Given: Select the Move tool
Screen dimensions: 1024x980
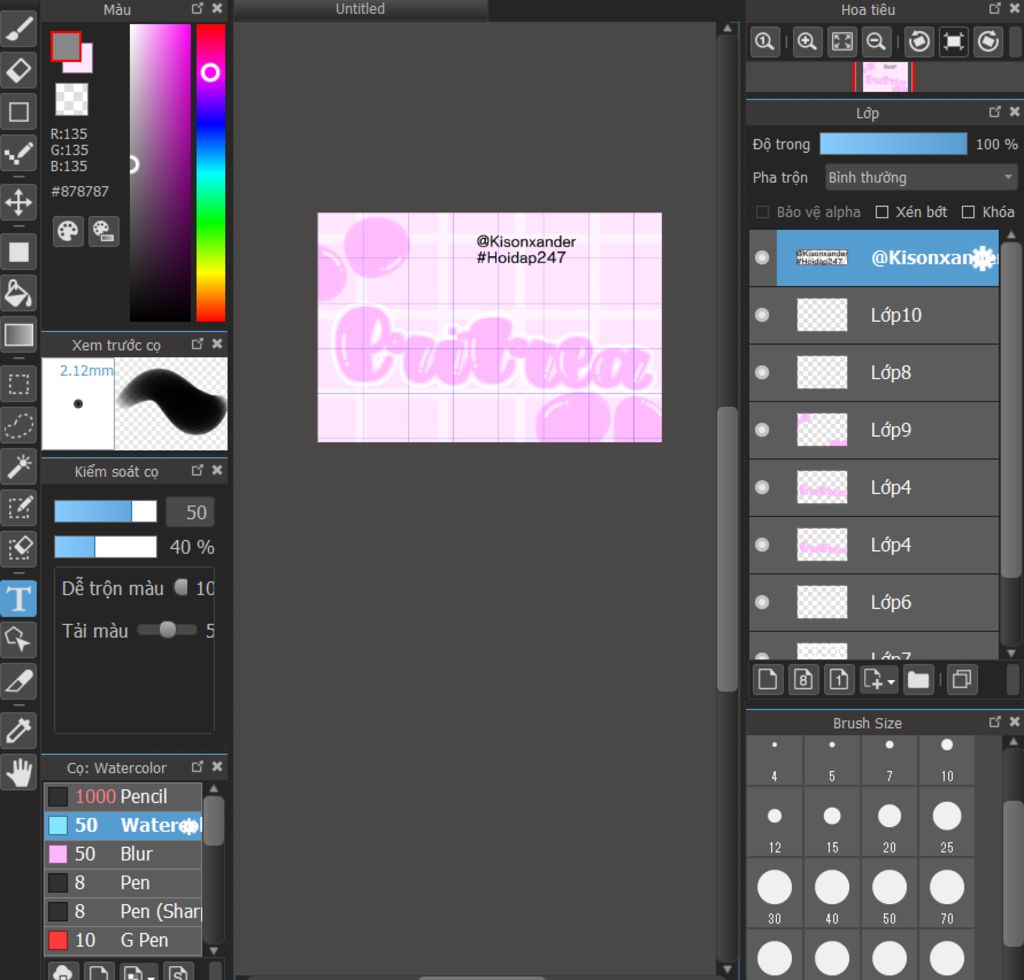Looking at the screenshot, I should tap(18, 202).
